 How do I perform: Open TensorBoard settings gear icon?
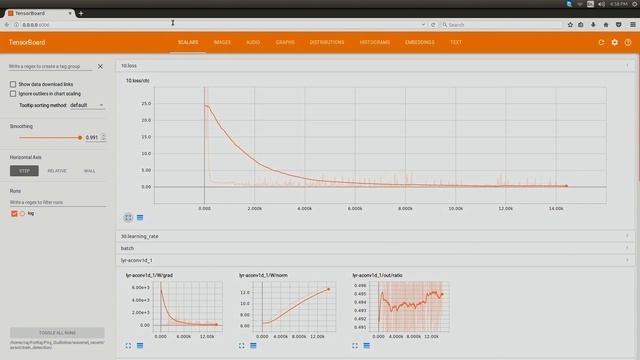click(615, 42)
